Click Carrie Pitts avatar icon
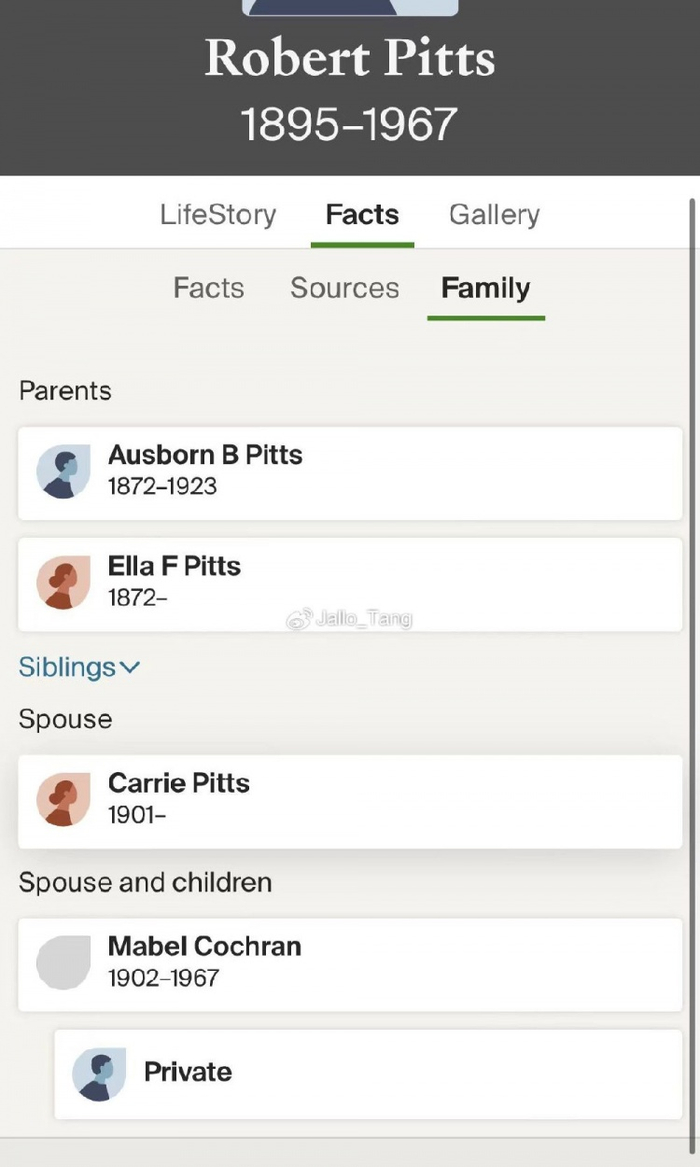The height and width of the screenshot is (1167, 700). pos(63,801)
